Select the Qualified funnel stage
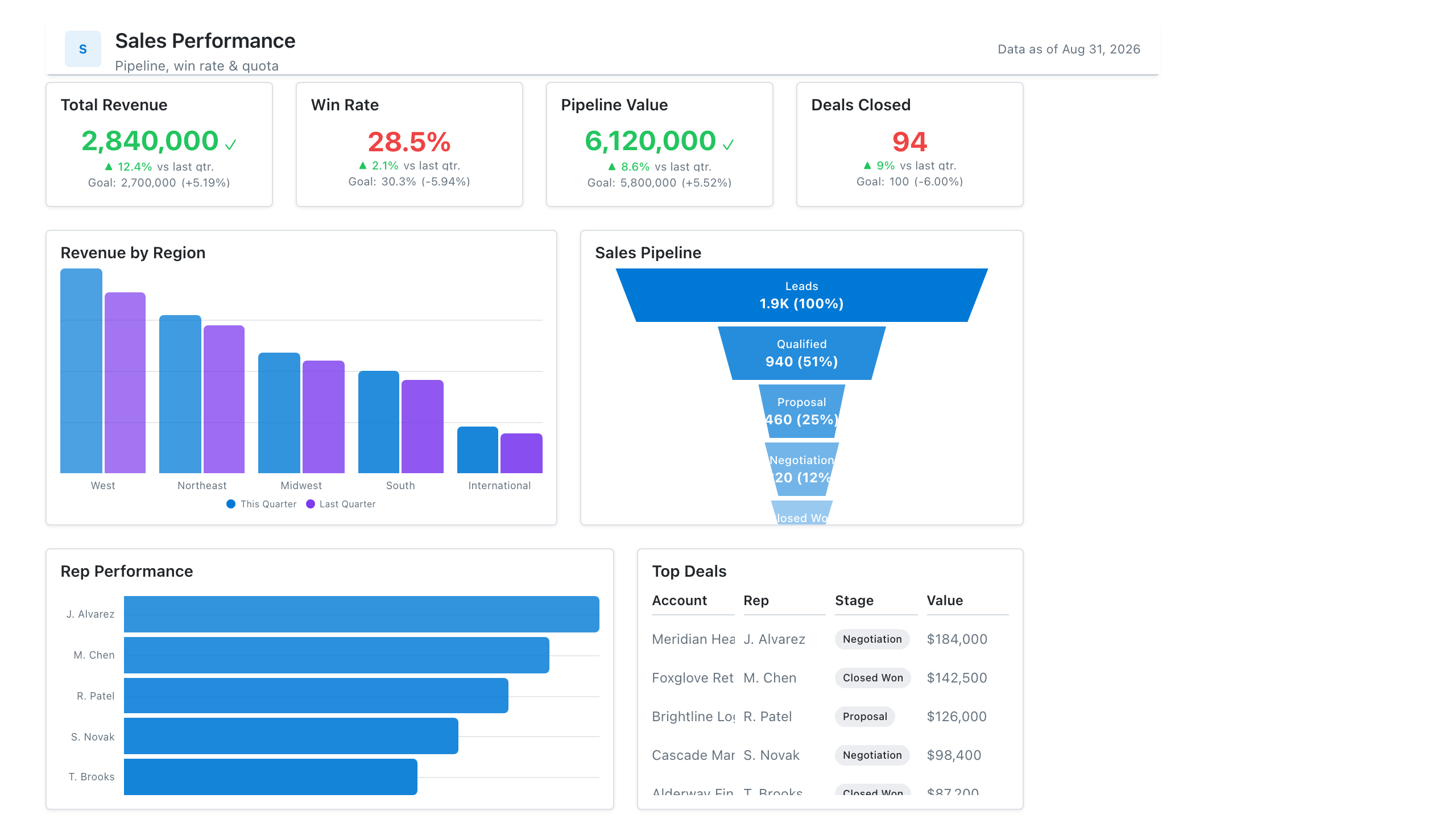 (802, 353)
